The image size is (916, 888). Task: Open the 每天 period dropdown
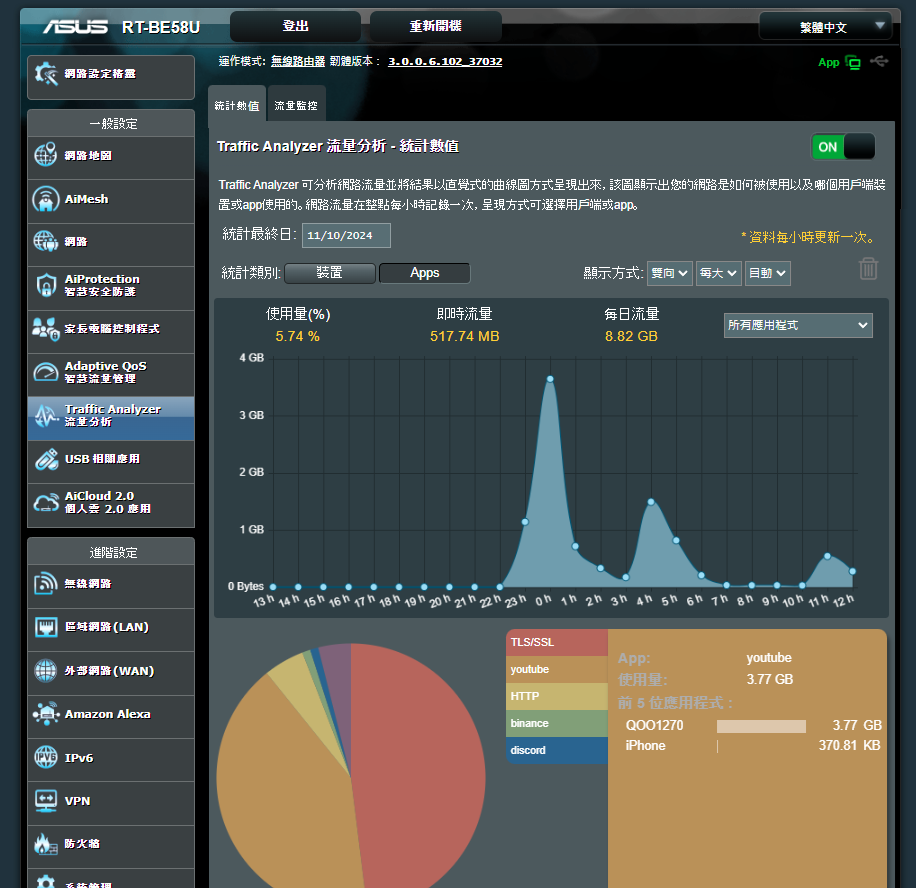(x=719, y=273)
